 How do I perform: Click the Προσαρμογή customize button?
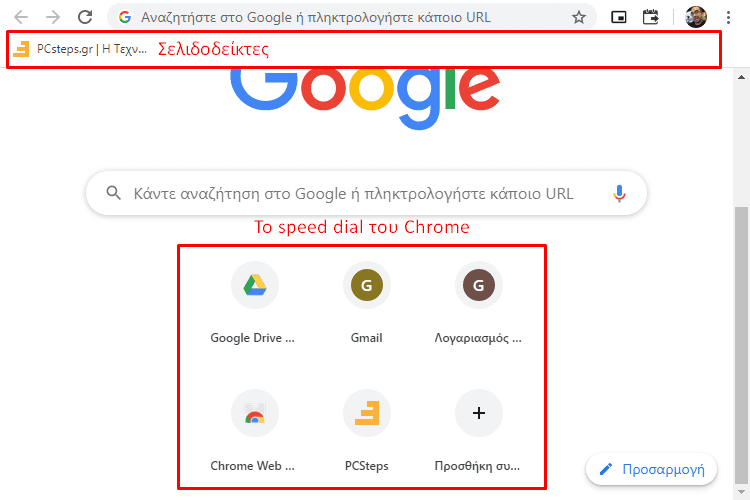(x=651, y=469)
